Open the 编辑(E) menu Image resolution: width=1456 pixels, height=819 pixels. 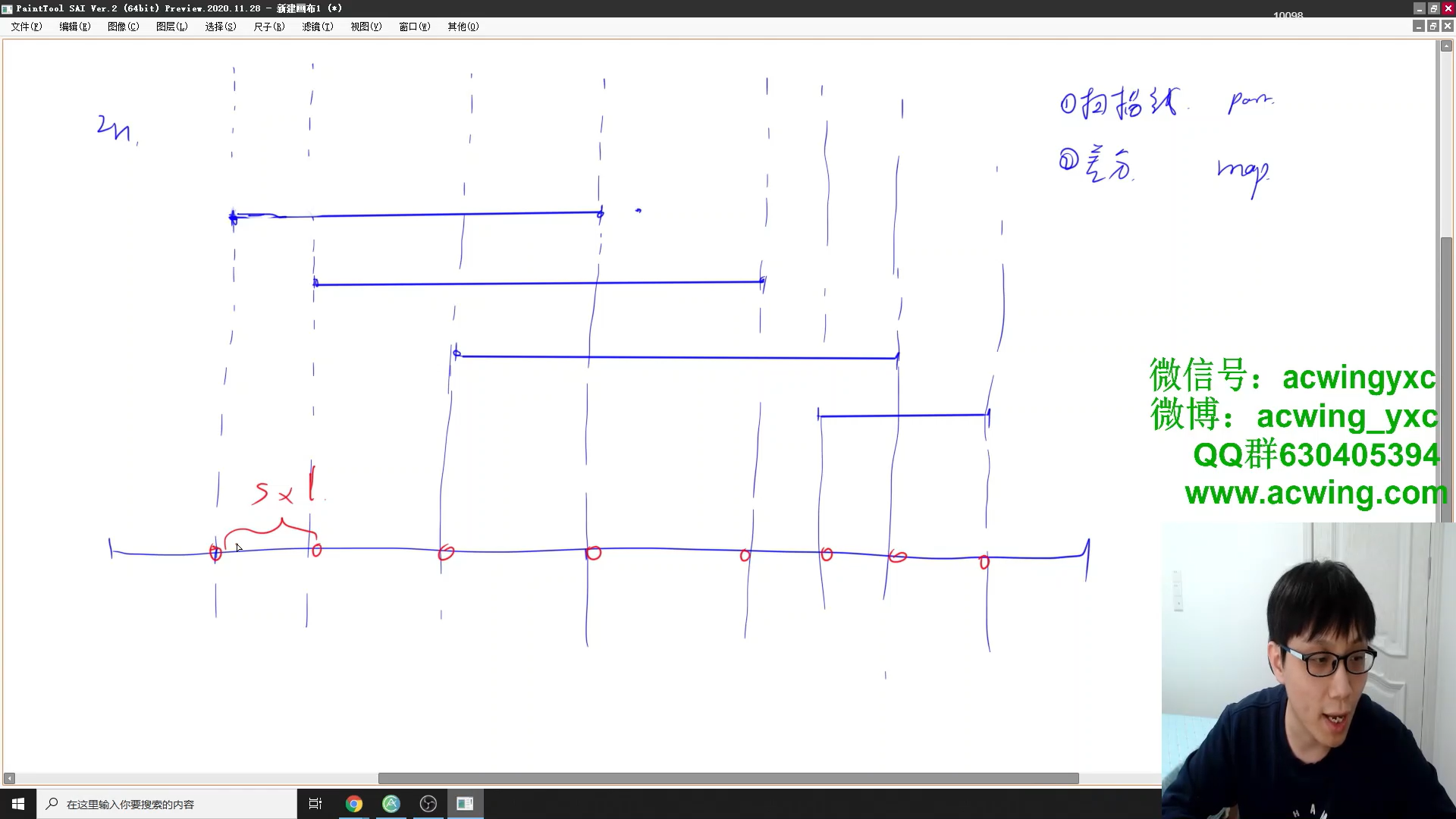(x=74, y=27)
